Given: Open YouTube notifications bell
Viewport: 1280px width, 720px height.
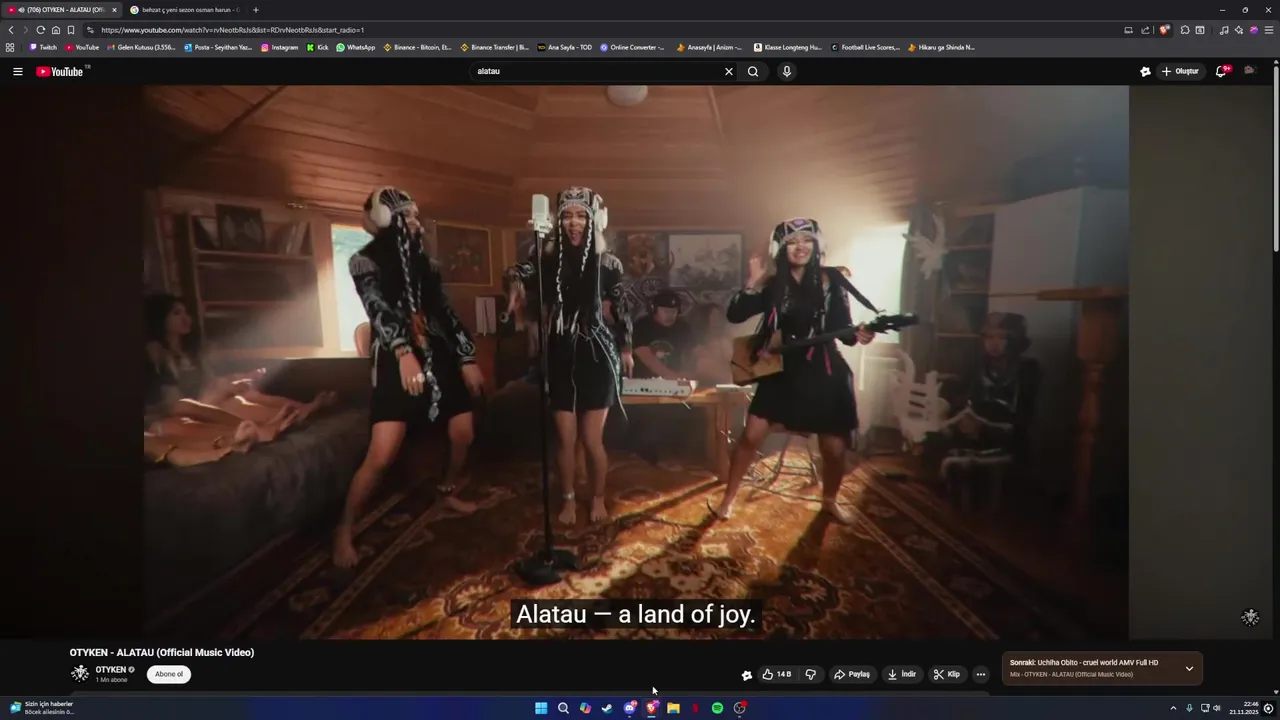Looking at the screenshot, I should click(1221, 71).
